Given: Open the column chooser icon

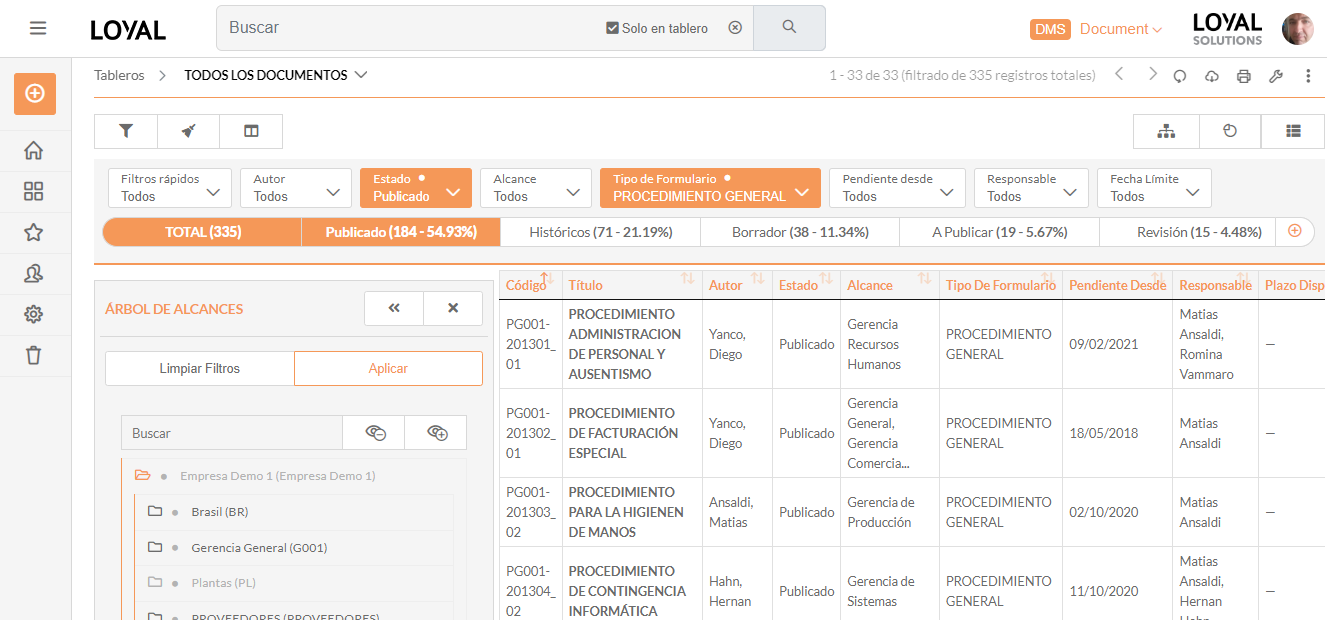Looking at the screenshot, I should 251,130.
